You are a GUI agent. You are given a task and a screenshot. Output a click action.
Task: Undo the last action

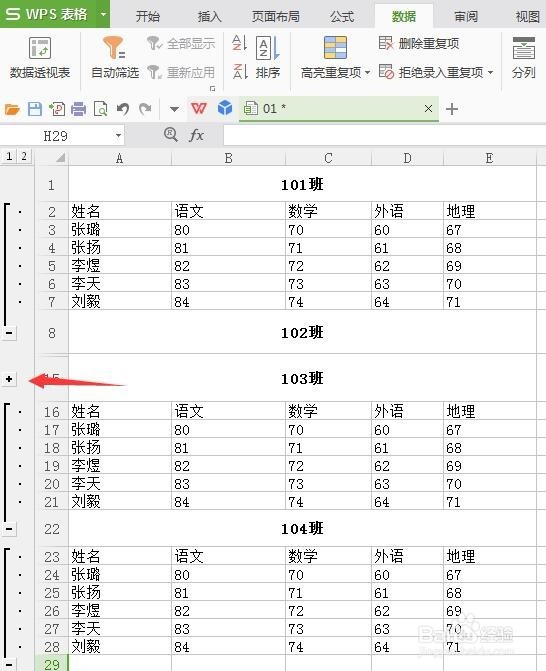coord(123,109)
